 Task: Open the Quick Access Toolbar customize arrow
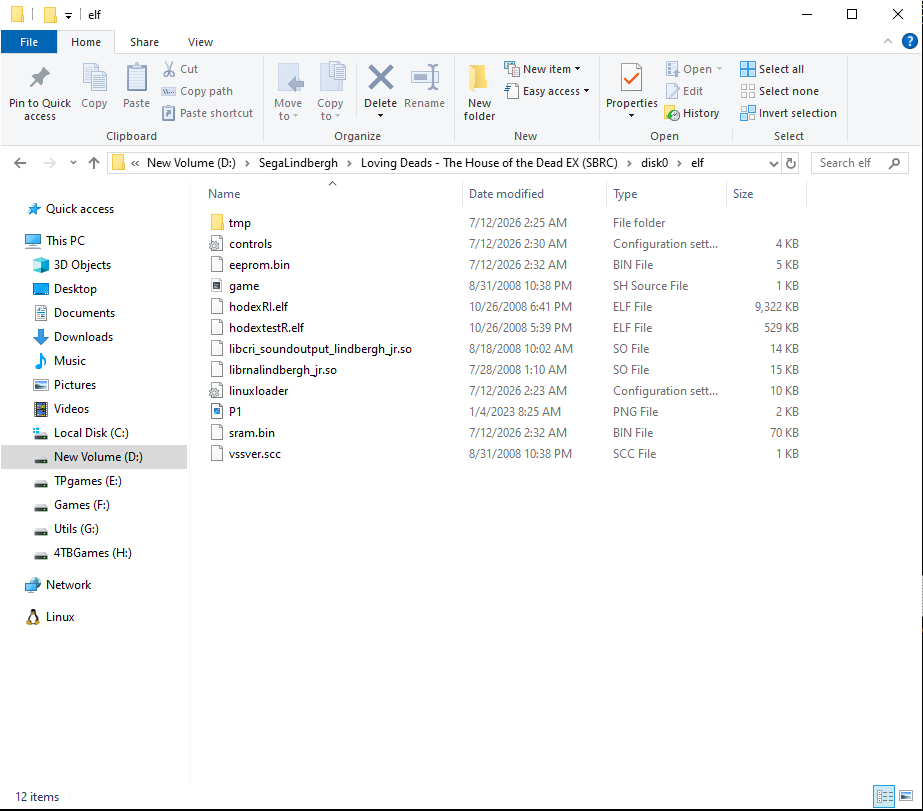(x=68, y=16)
